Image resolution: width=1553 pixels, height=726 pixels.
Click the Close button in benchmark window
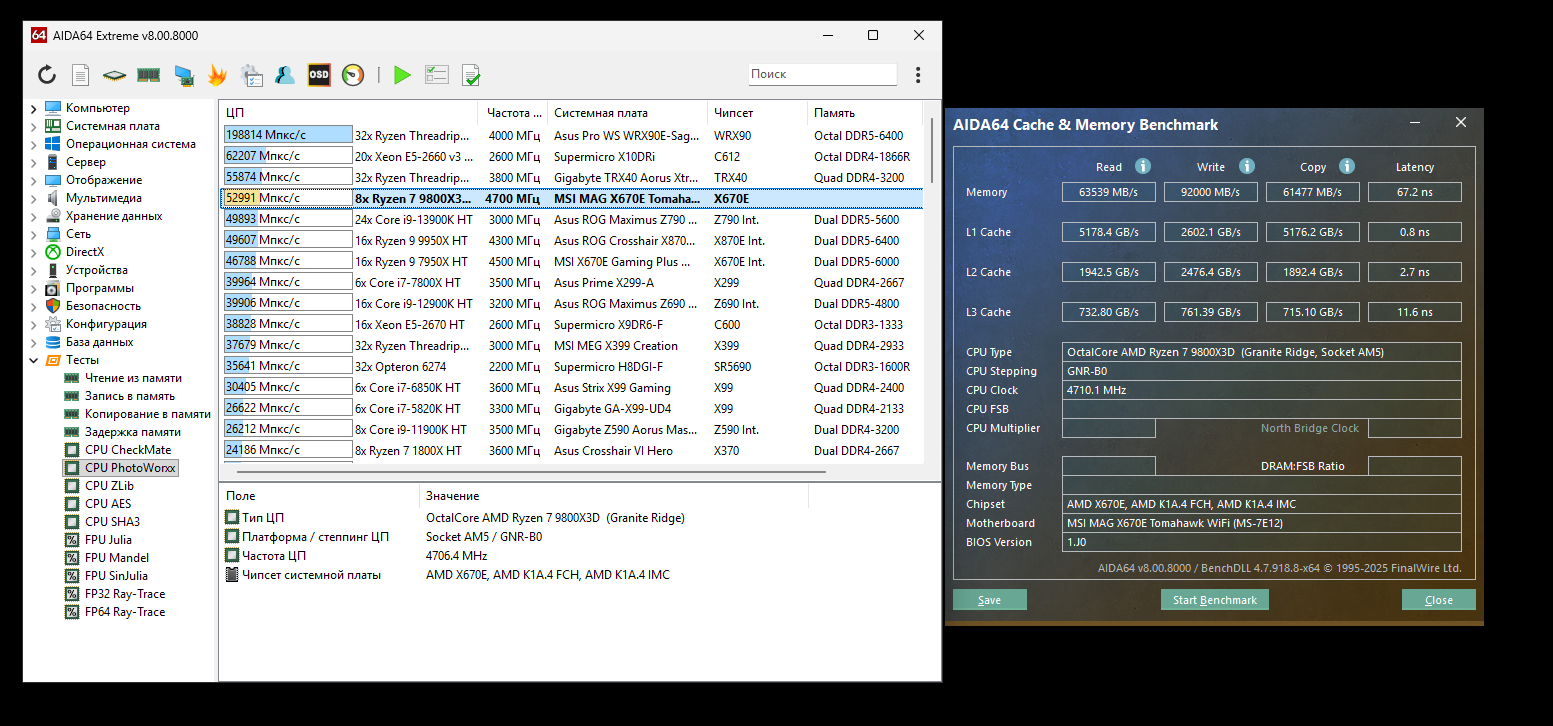coord(1439,600)
